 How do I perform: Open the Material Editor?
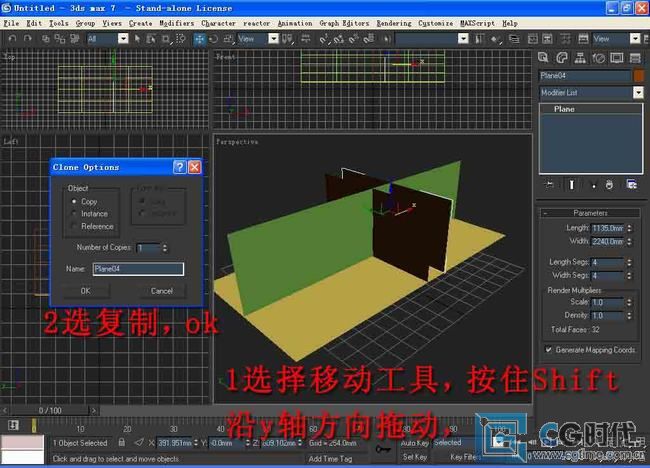click(x=565, y=39)
